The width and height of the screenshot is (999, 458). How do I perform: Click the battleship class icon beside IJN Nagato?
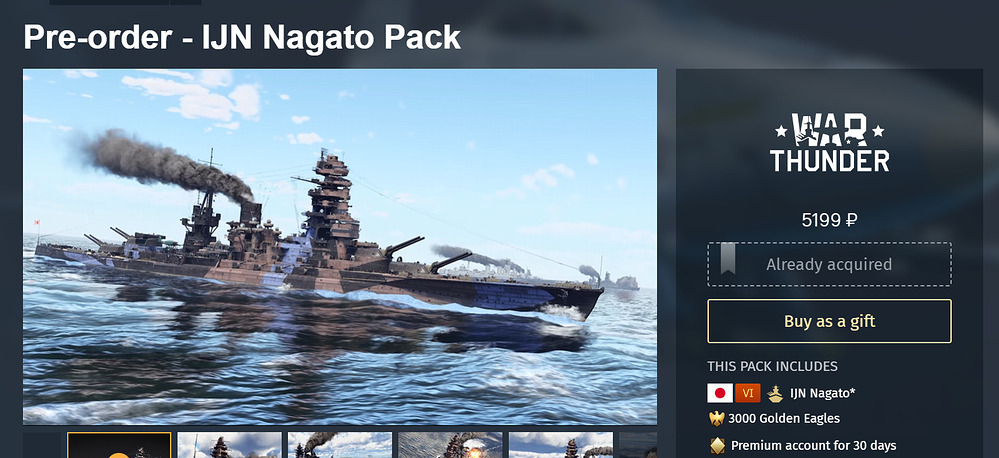[775, 393]
